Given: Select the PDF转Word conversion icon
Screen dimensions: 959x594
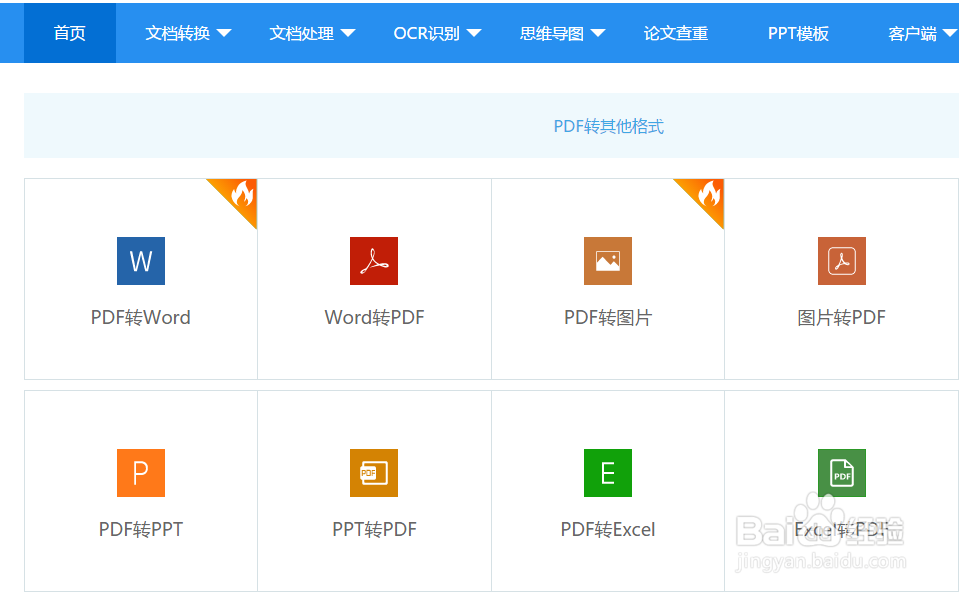Looking at the screenshot, I should point(140,261).
